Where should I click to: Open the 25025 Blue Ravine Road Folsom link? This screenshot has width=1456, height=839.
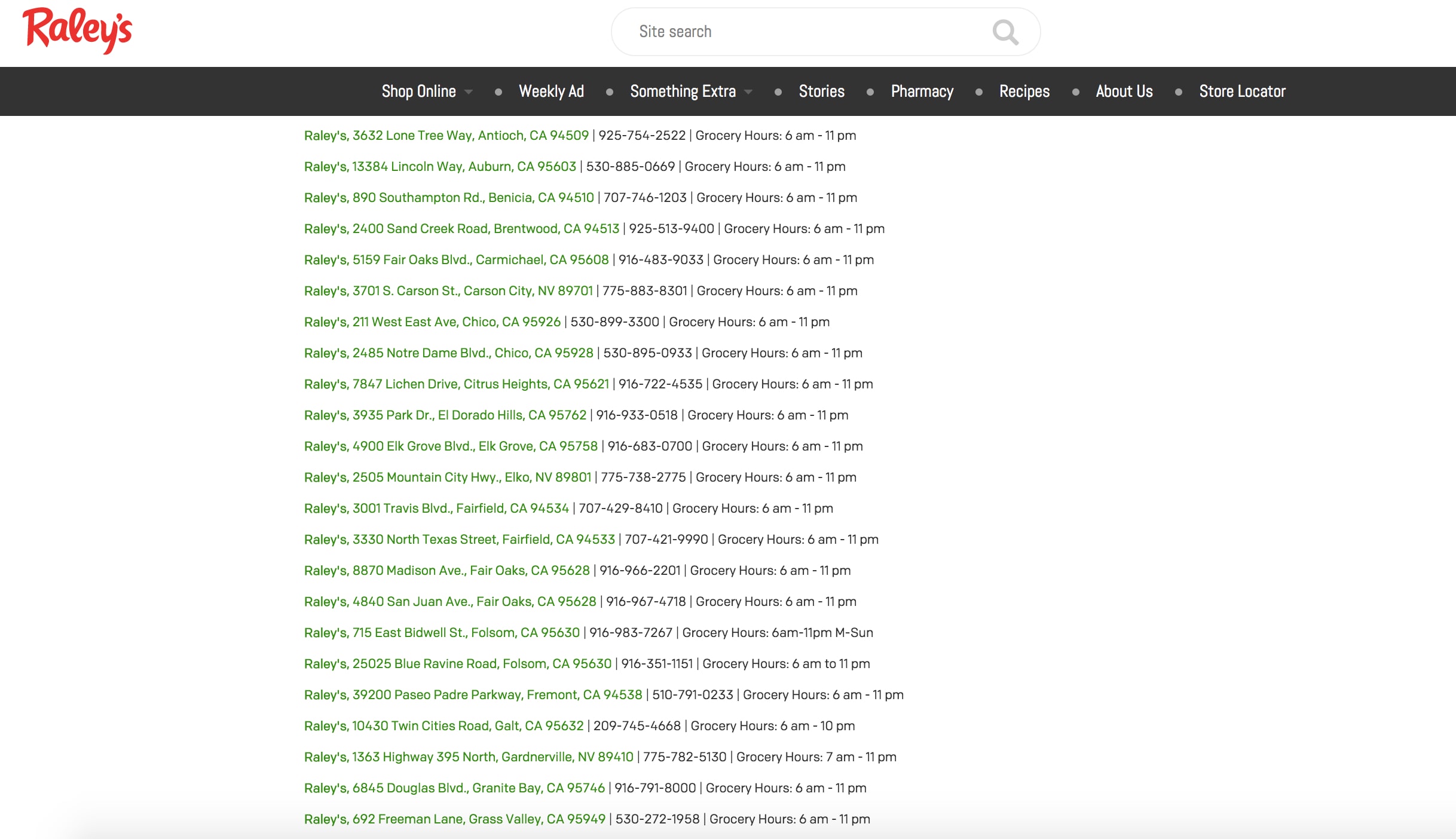[x=458, y=664]
